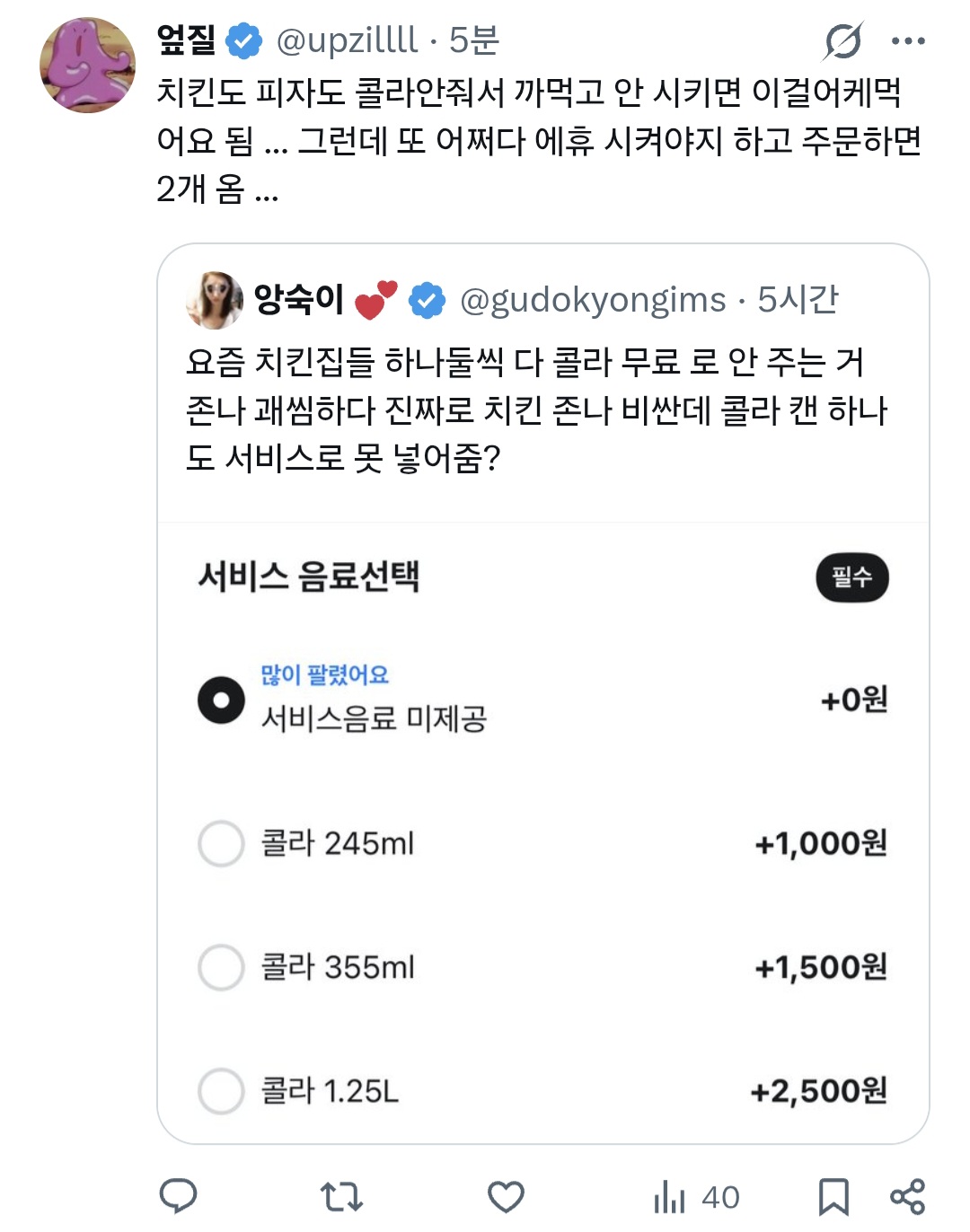Screen dimensions: 970x1232
Task: Share the tweet via share icon
Action: click(x=907, y=1196)
